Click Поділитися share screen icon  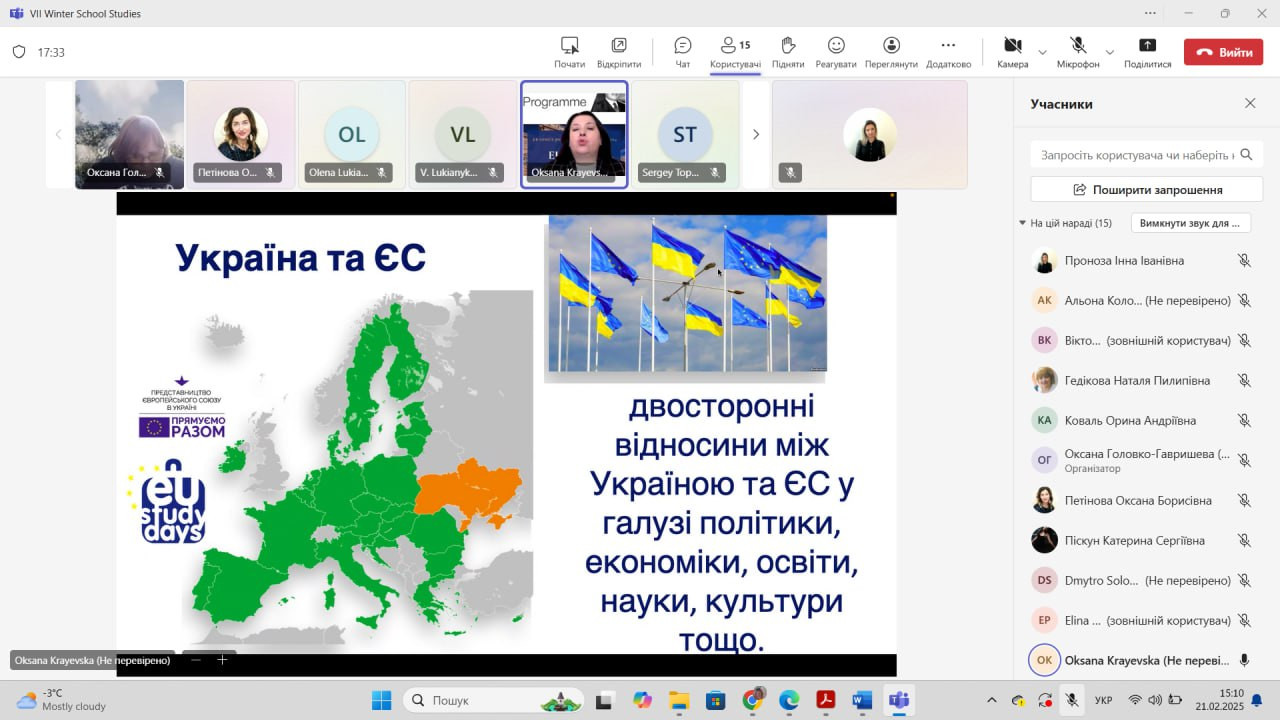1147,52
